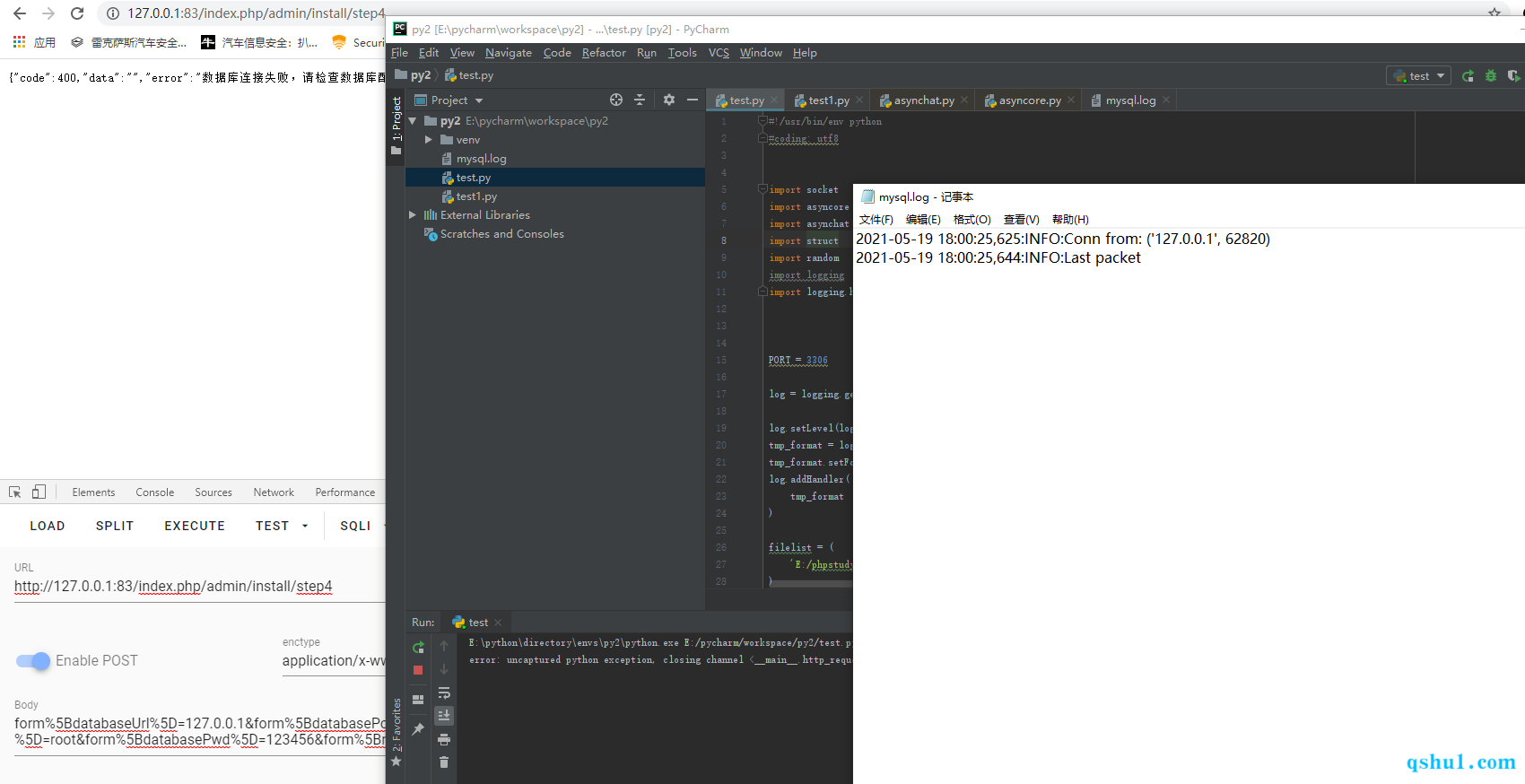Click the restore layout icon in Run panel
Screen dimensions: 1525x784
click(x=418, y=699)
